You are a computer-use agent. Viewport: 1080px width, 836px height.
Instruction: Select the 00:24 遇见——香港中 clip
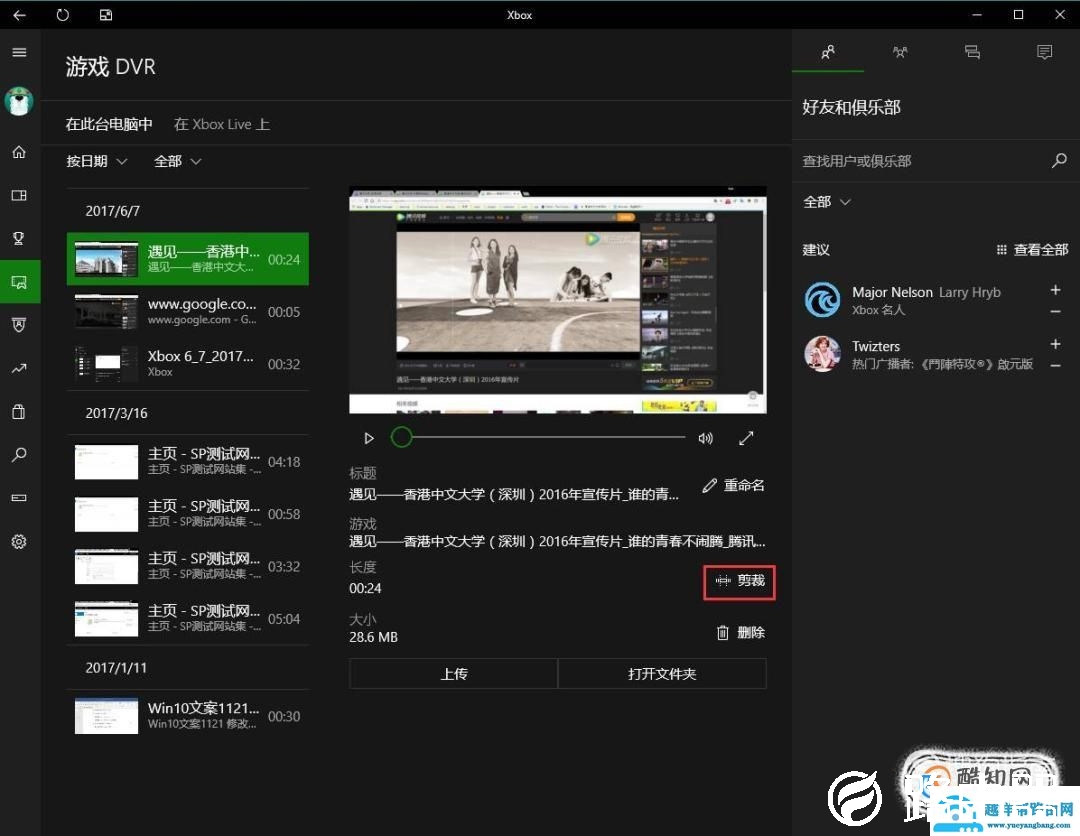187,259
